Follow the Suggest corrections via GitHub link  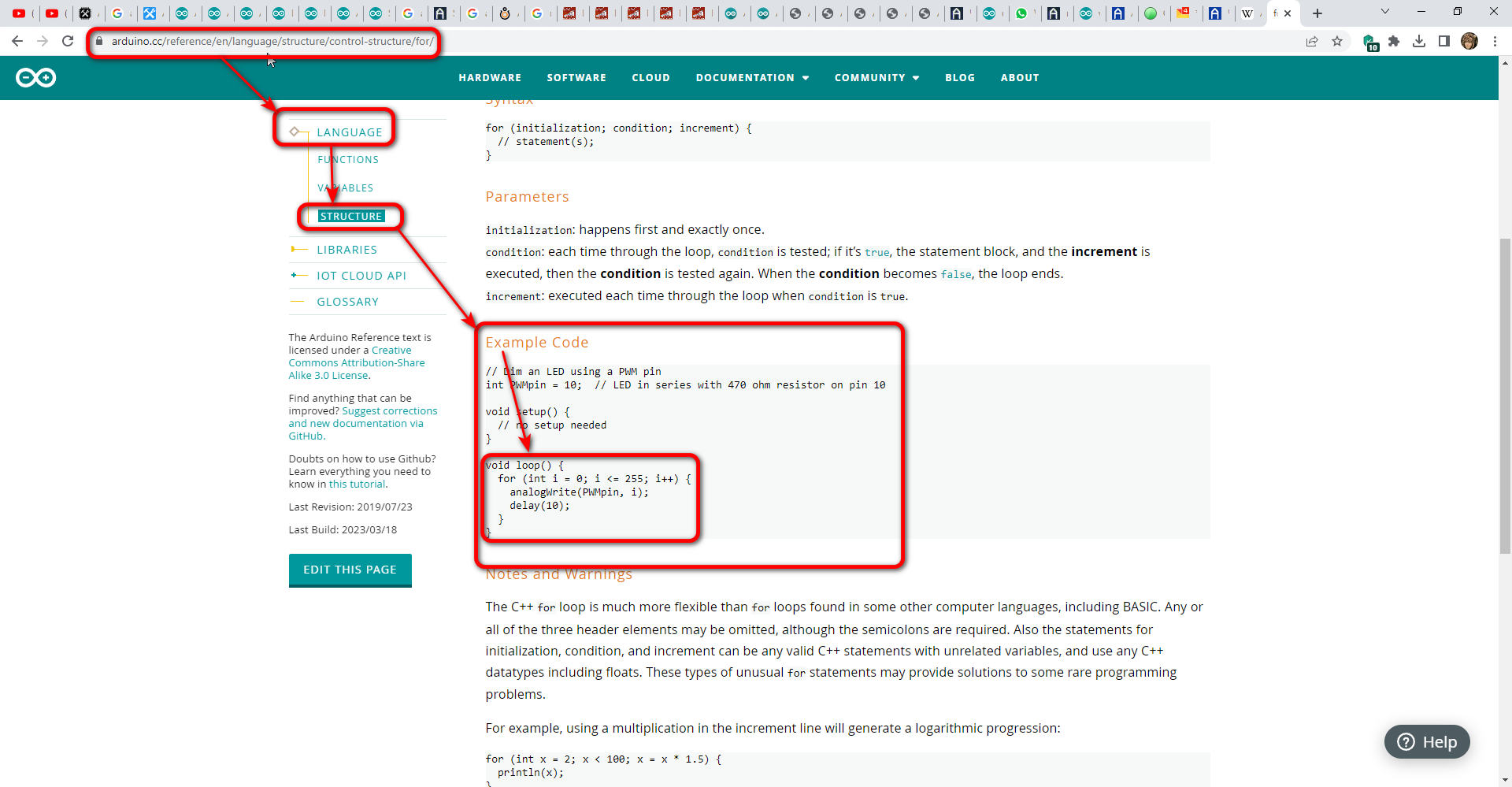coord(363,423)
